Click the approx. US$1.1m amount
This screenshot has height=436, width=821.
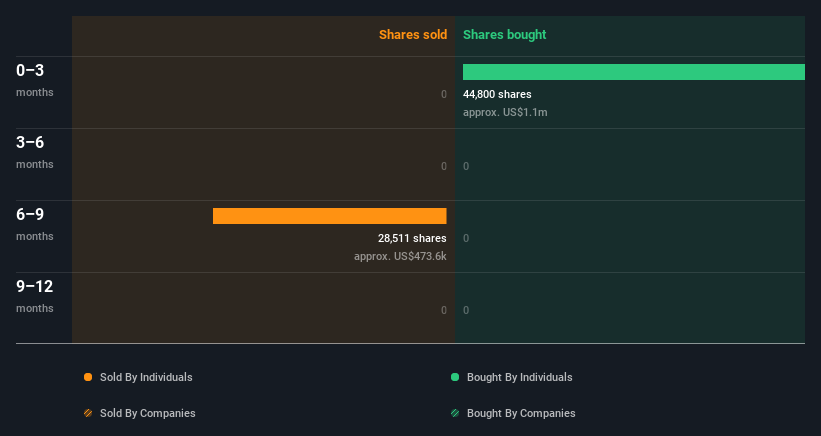click(505, 113)
